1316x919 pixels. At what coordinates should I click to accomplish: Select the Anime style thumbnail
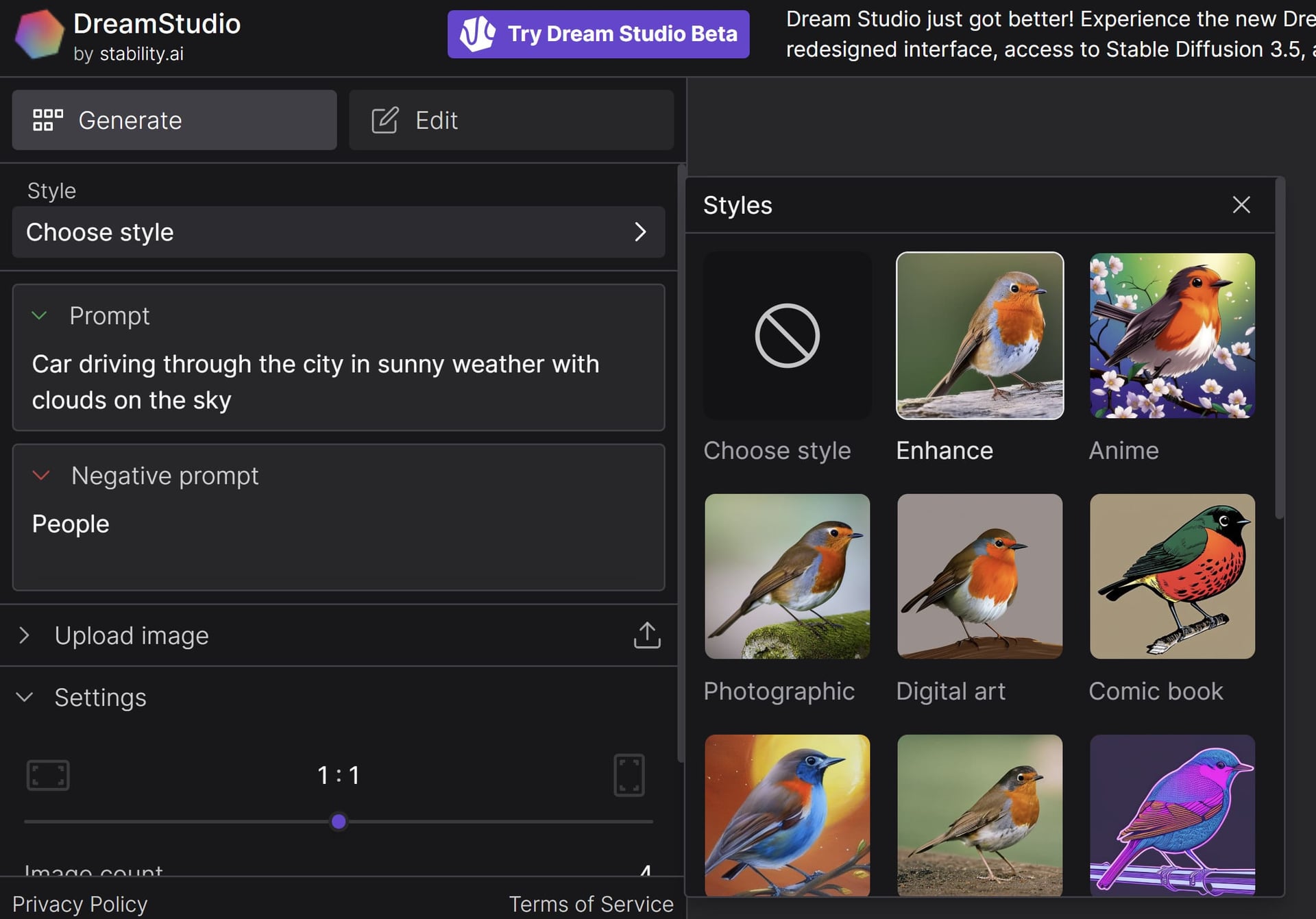[x=1172, y=336]
